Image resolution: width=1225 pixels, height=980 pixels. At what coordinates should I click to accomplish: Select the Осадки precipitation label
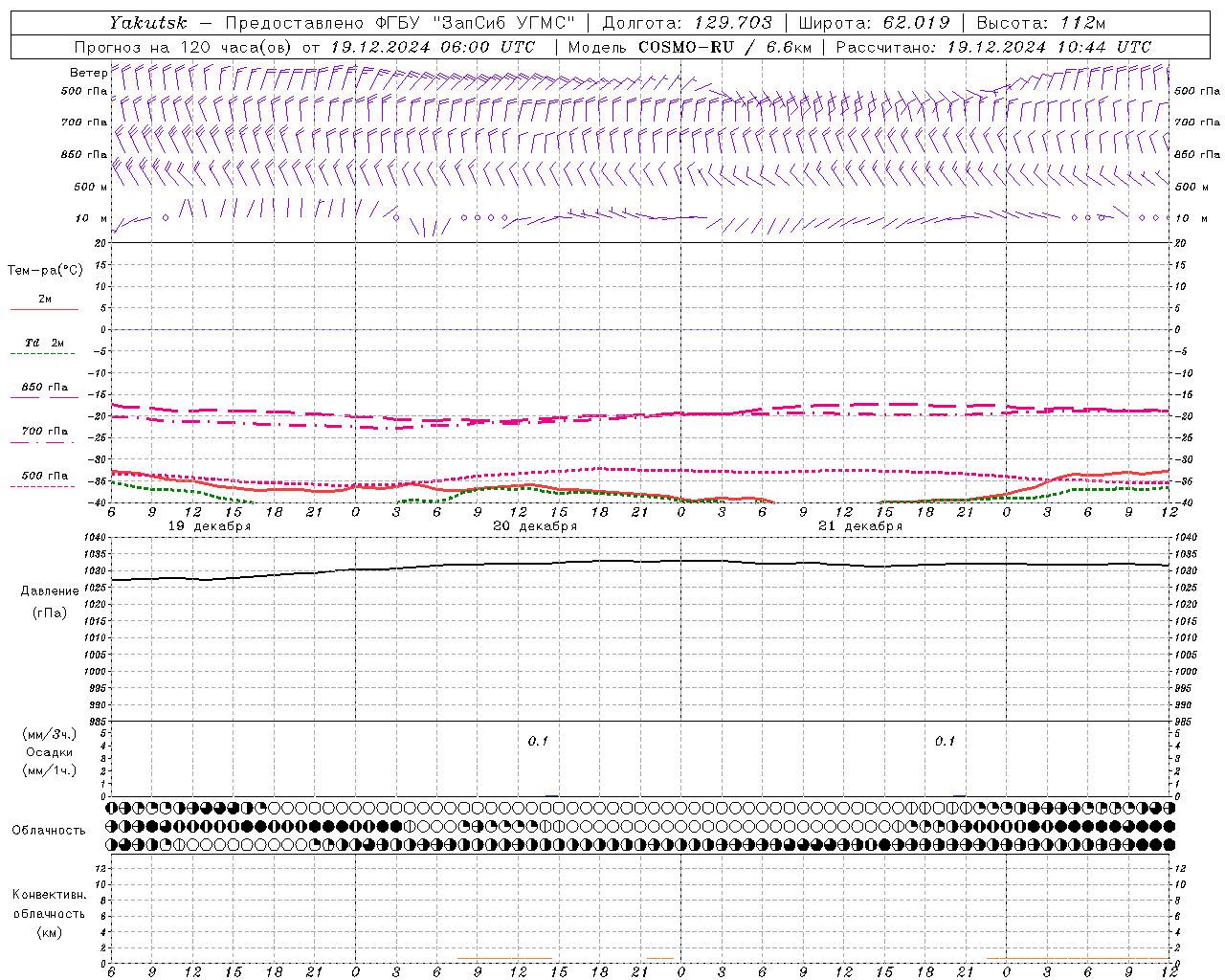(49, 752)
